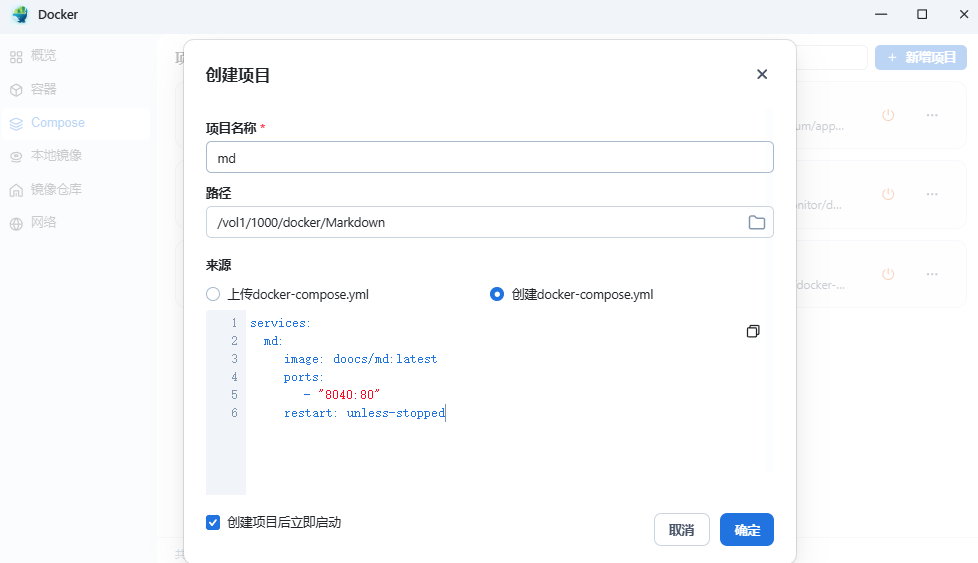The width and height of the screenshot is (978, 563).
Task: Click the project name input field
Action: [489, 157]
